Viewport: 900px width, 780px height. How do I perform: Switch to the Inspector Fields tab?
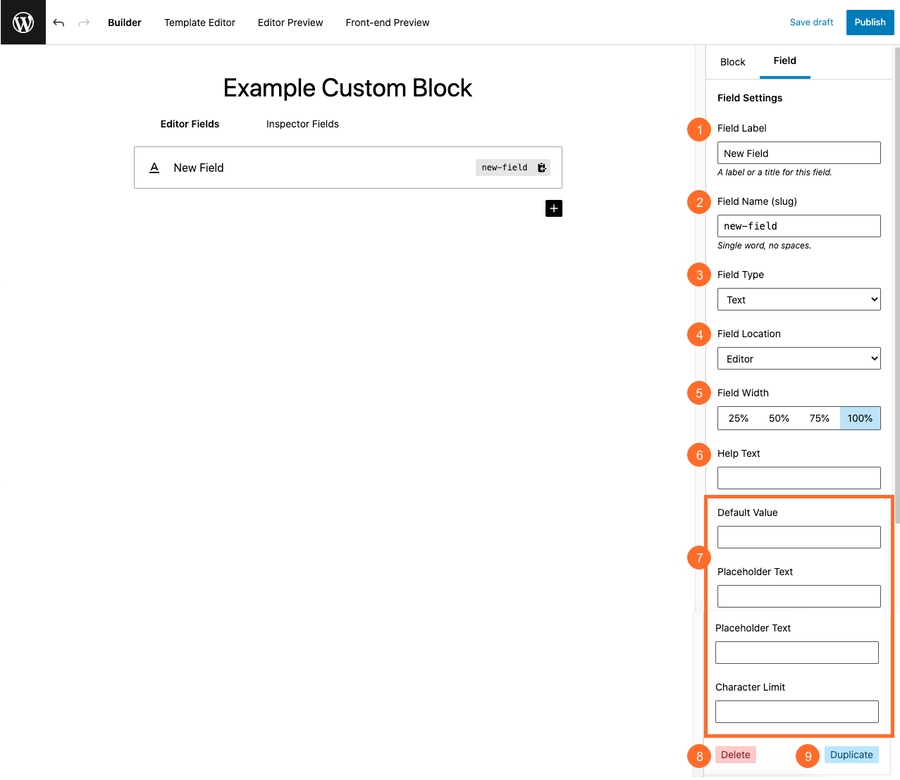coord(302,124)
